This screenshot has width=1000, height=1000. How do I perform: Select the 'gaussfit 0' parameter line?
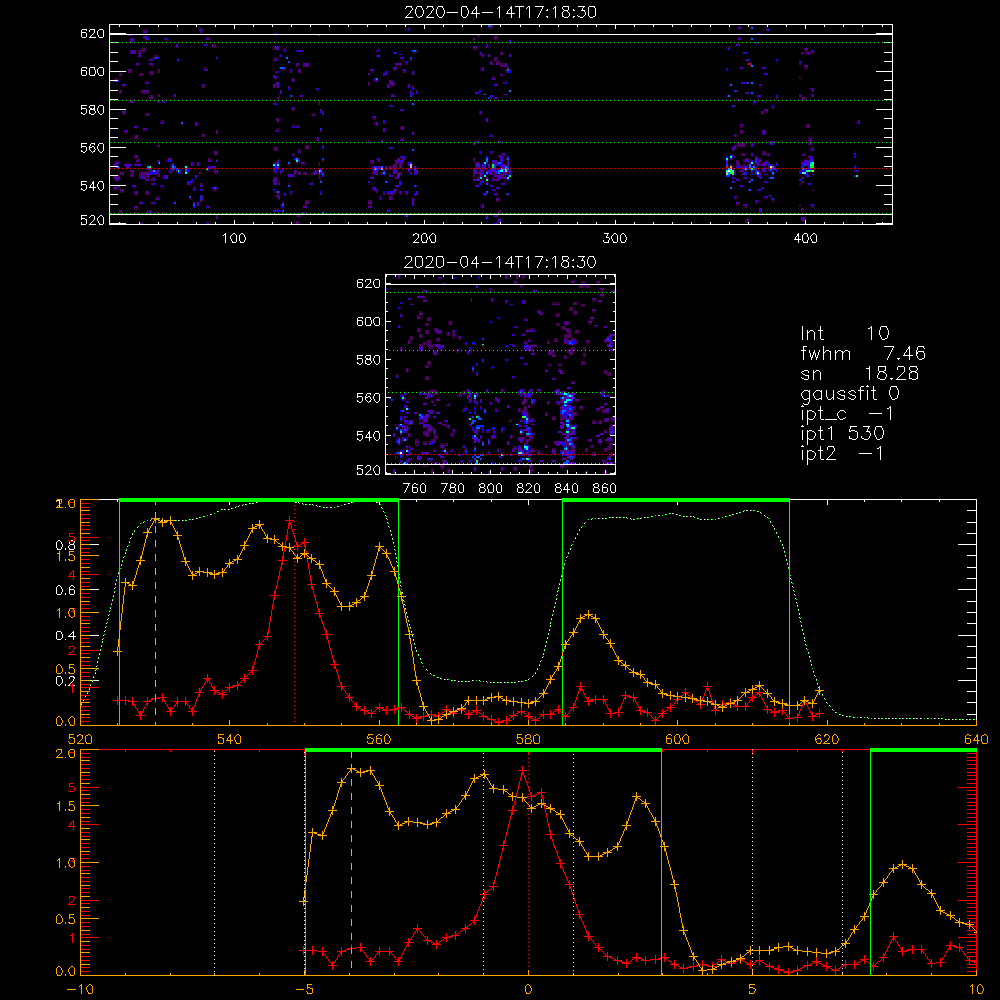pos(849,393)
